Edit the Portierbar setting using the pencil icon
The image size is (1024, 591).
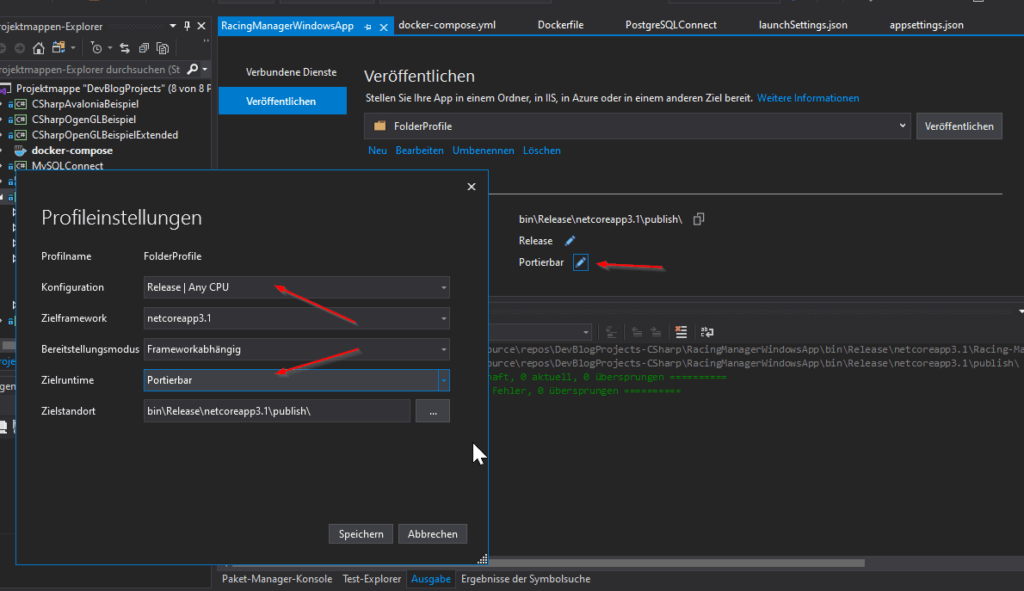pos(581,263)
